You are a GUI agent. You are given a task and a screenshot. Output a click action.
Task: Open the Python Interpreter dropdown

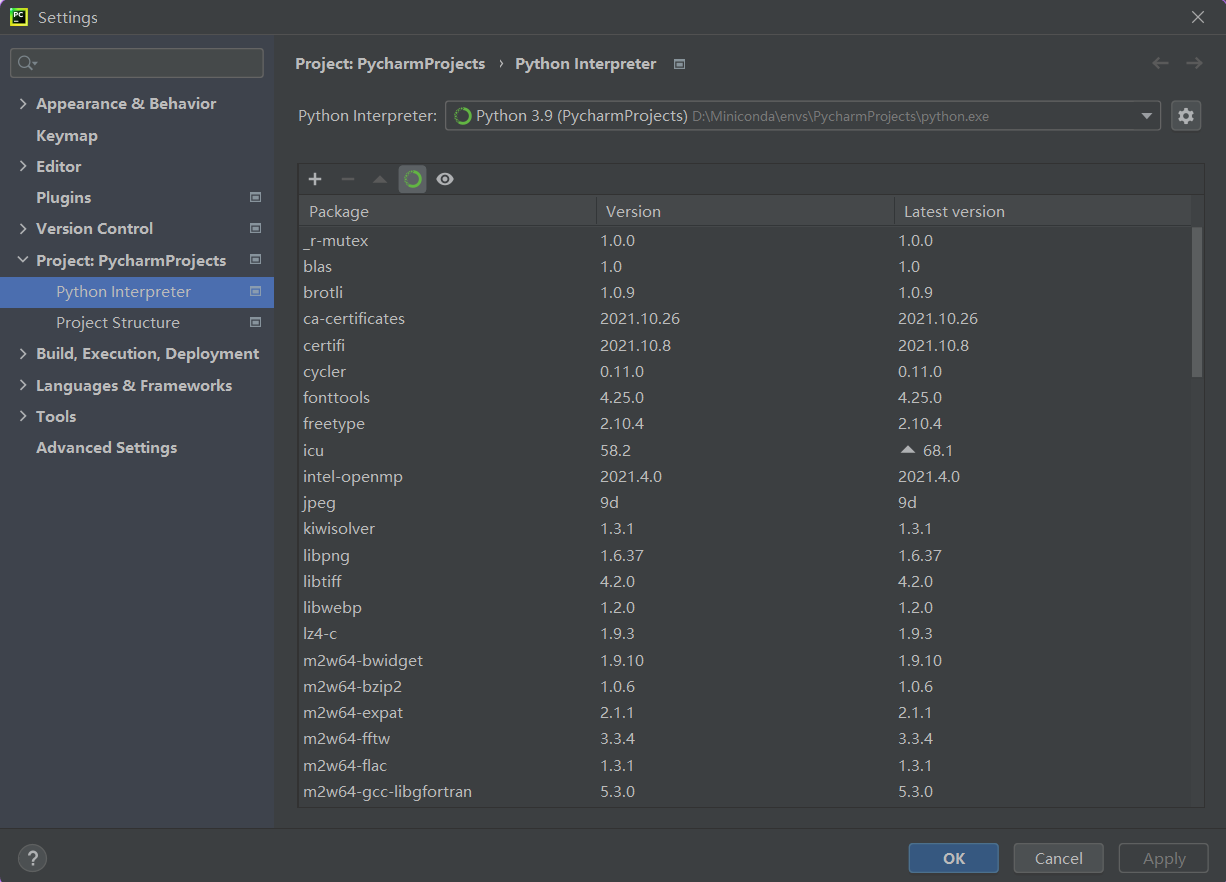1146,115
